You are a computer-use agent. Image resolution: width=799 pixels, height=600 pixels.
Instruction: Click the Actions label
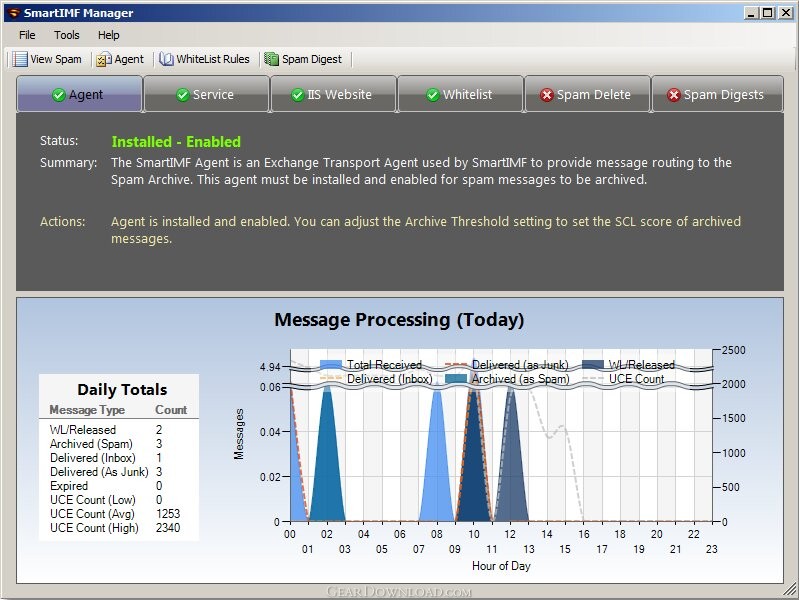click(63, 222)
